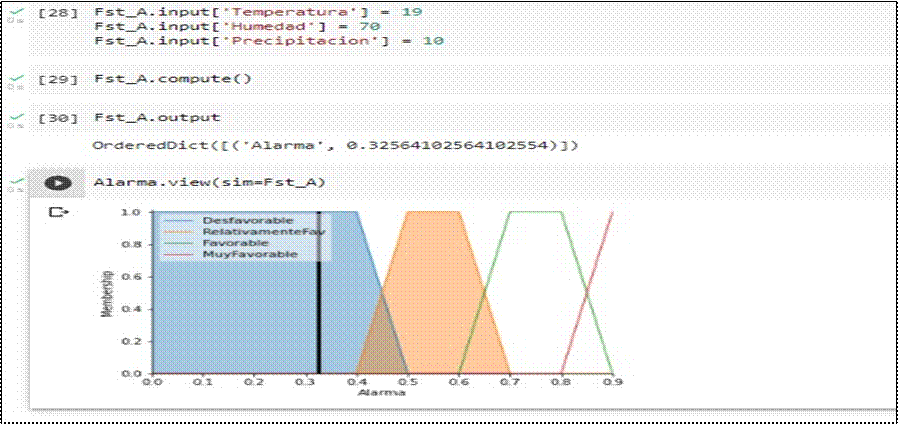The width and height of the screenshot is (898, 424).
Task: Run the Alarma.view cell with play button
Action: [59, 183]
